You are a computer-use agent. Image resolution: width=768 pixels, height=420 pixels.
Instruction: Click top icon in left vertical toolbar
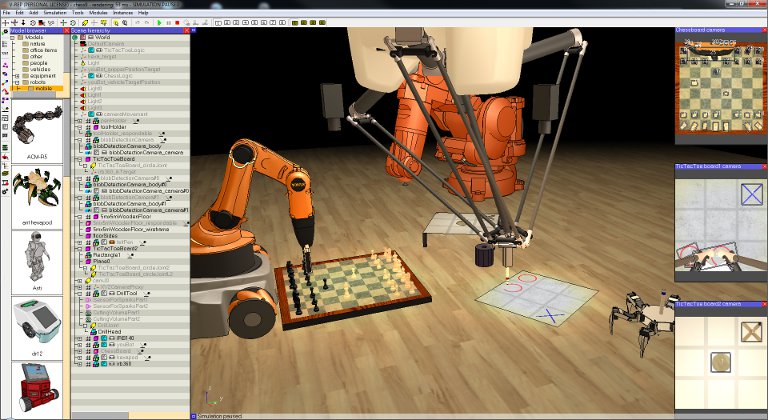click(x=5, y=31)
